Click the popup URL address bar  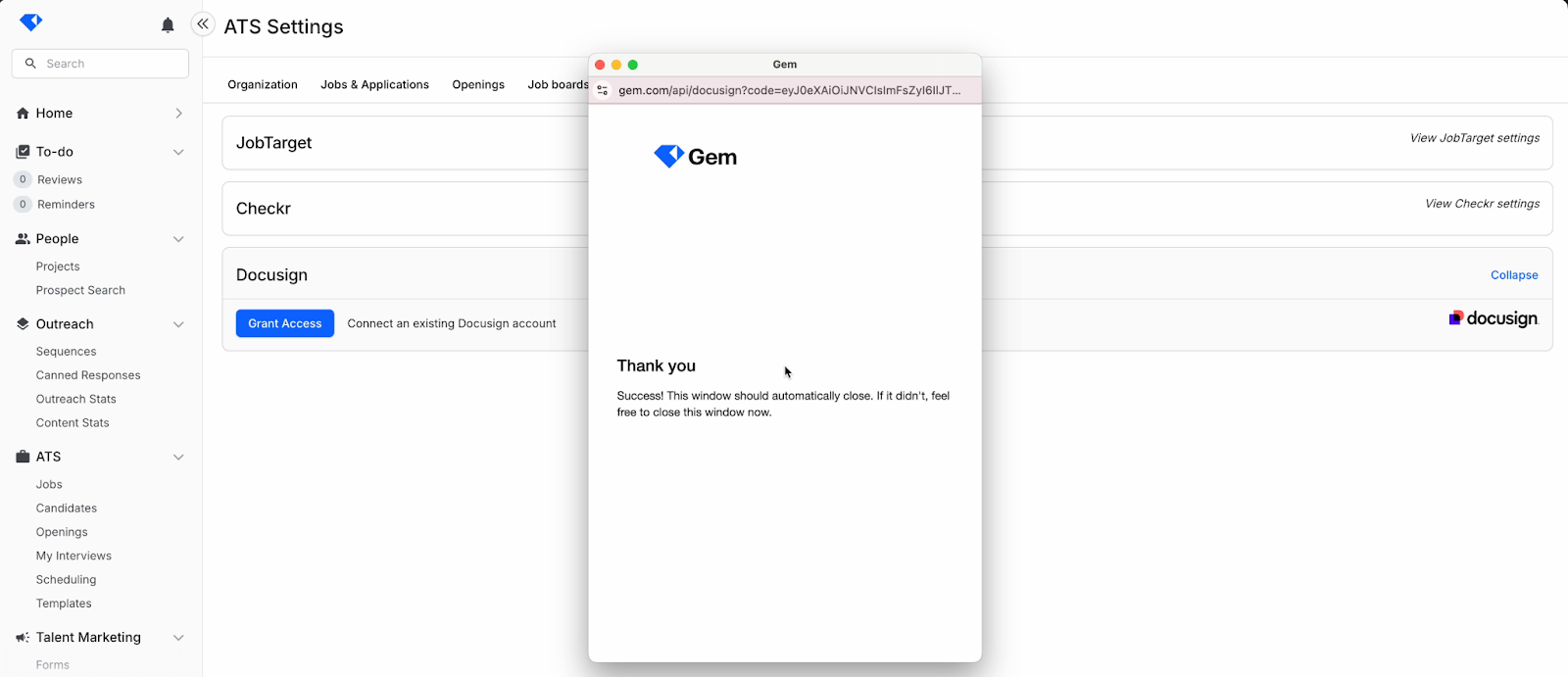point(789,90)
